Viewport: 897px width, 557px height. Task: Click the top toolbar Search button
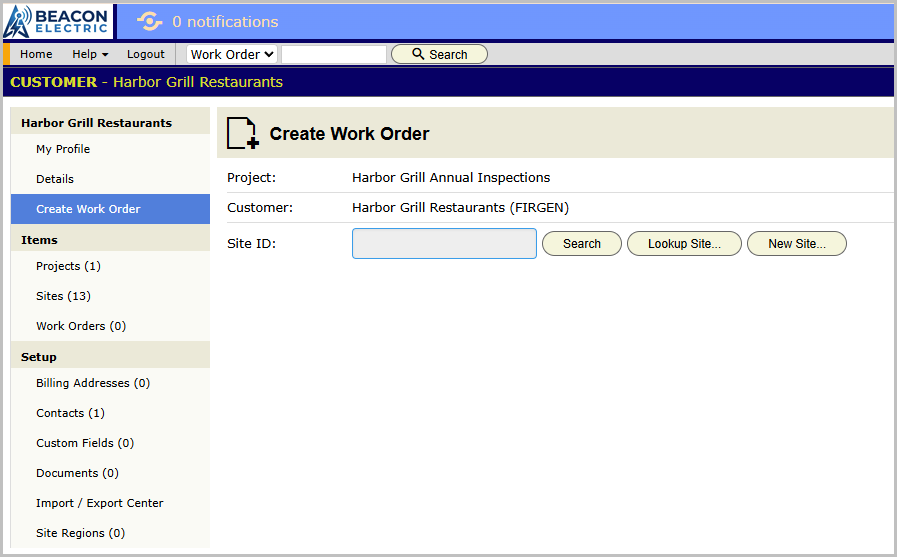click(x=439, y=54)
